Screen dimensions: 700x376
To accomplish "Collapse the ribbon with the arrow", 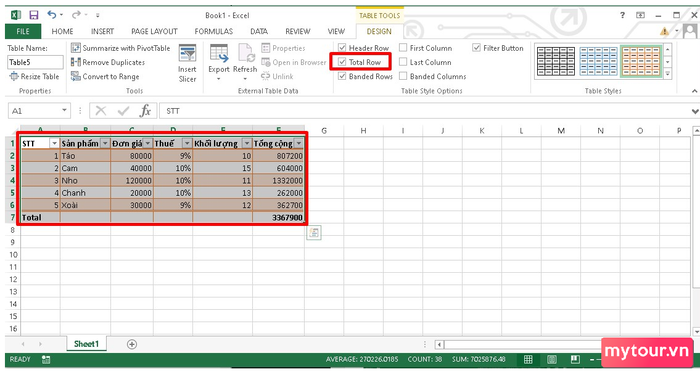I will pos(694,91).
